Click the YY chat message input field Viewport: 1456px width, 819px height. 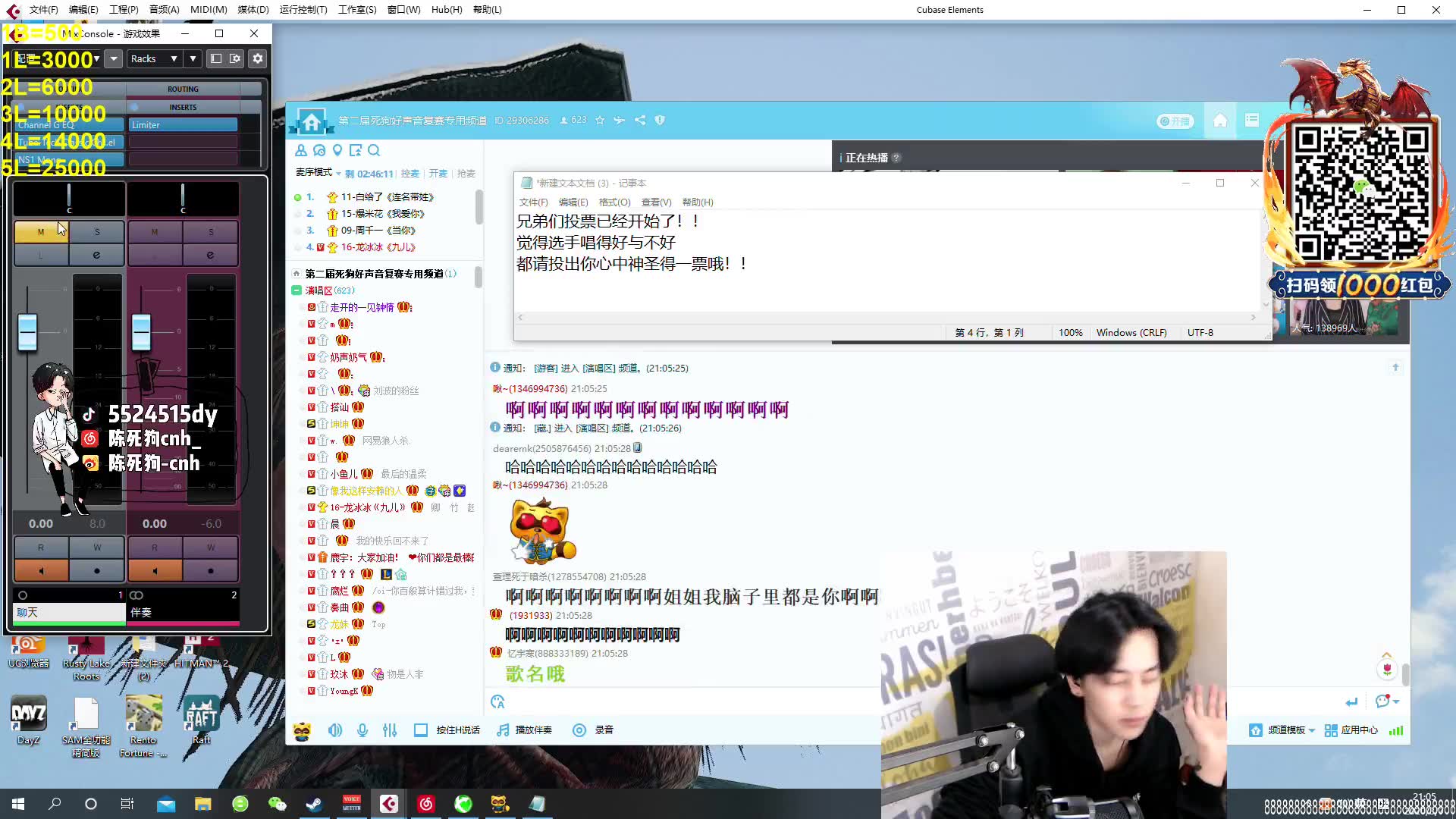pos(921,702)
